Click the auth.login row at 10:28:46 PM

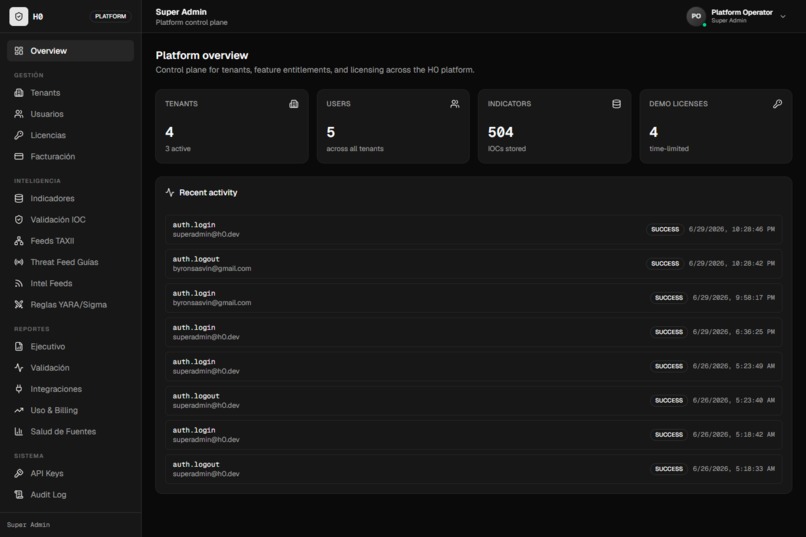pyautogui.click(x=473, y=229)
